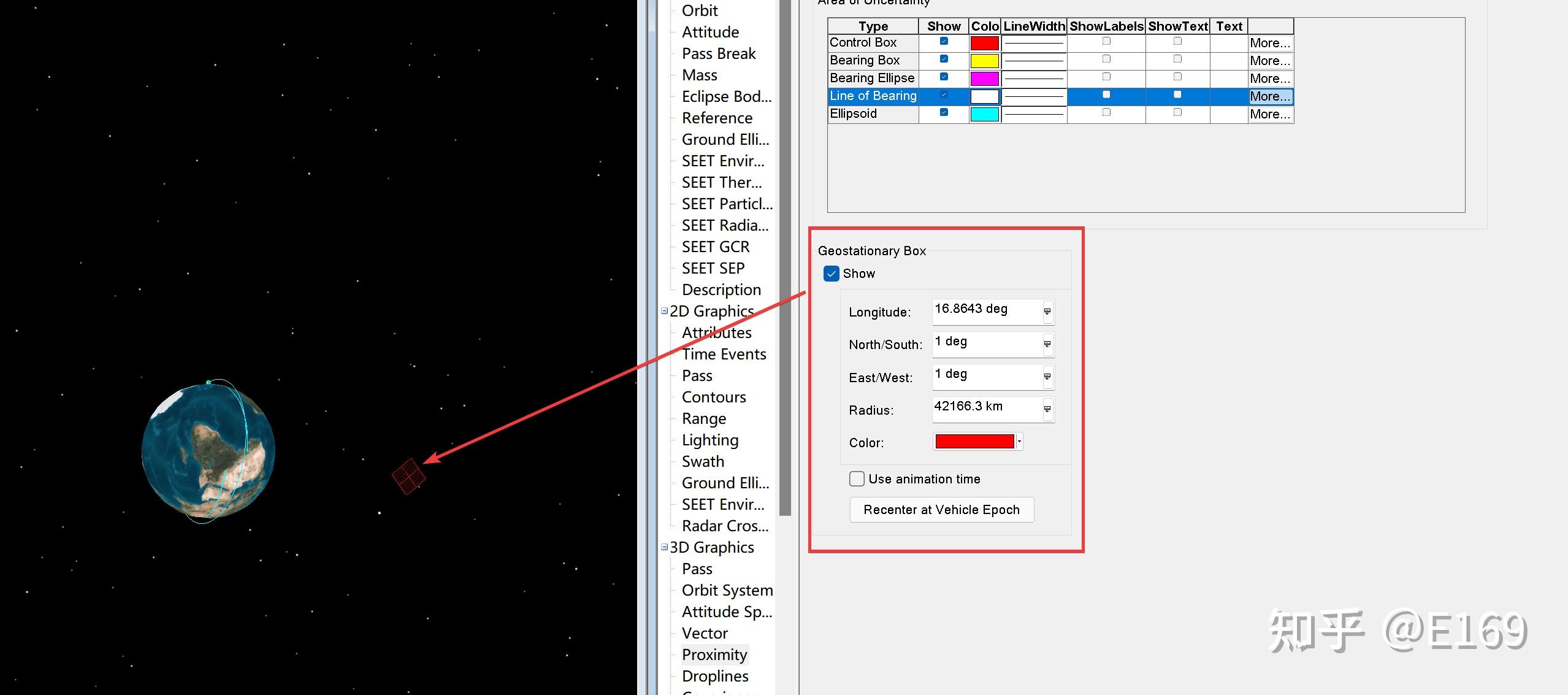Viewport: 1568px width, 695px height.
Task: Click More... for Ellipsoid row
Action: [x=1270, y=114]
